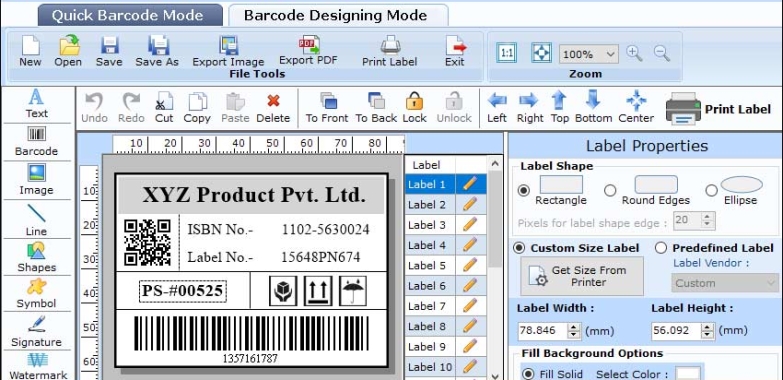The height and width of the screenshot is (380, 783).
Task: Set zoom to actual size 1:1
Action: pos(506,53)
